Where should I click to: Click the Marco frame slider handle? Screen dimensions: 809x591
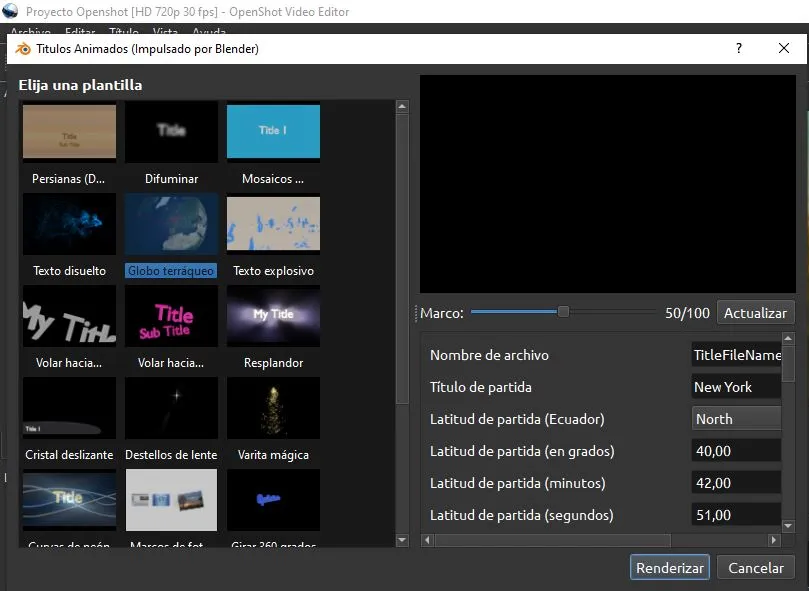pos(563,312)
